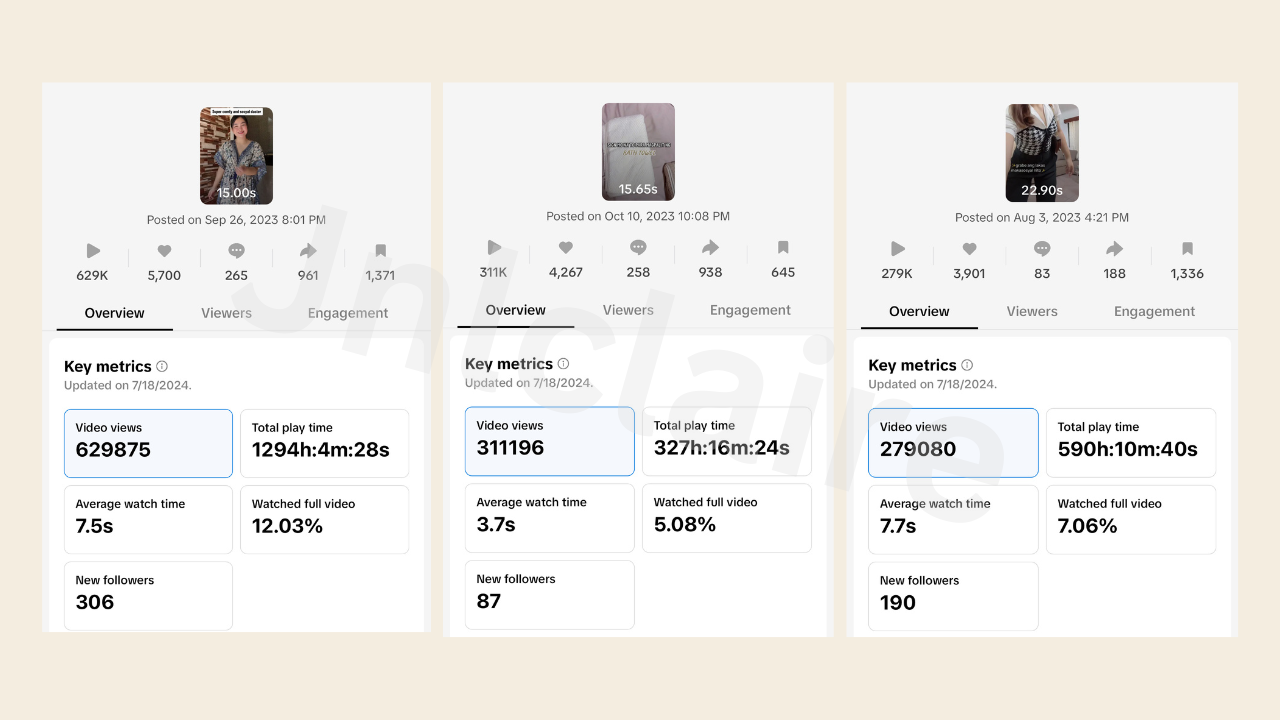Click the bookmark icon above 645
The image size is (1280, 720).
click(783, 247)
